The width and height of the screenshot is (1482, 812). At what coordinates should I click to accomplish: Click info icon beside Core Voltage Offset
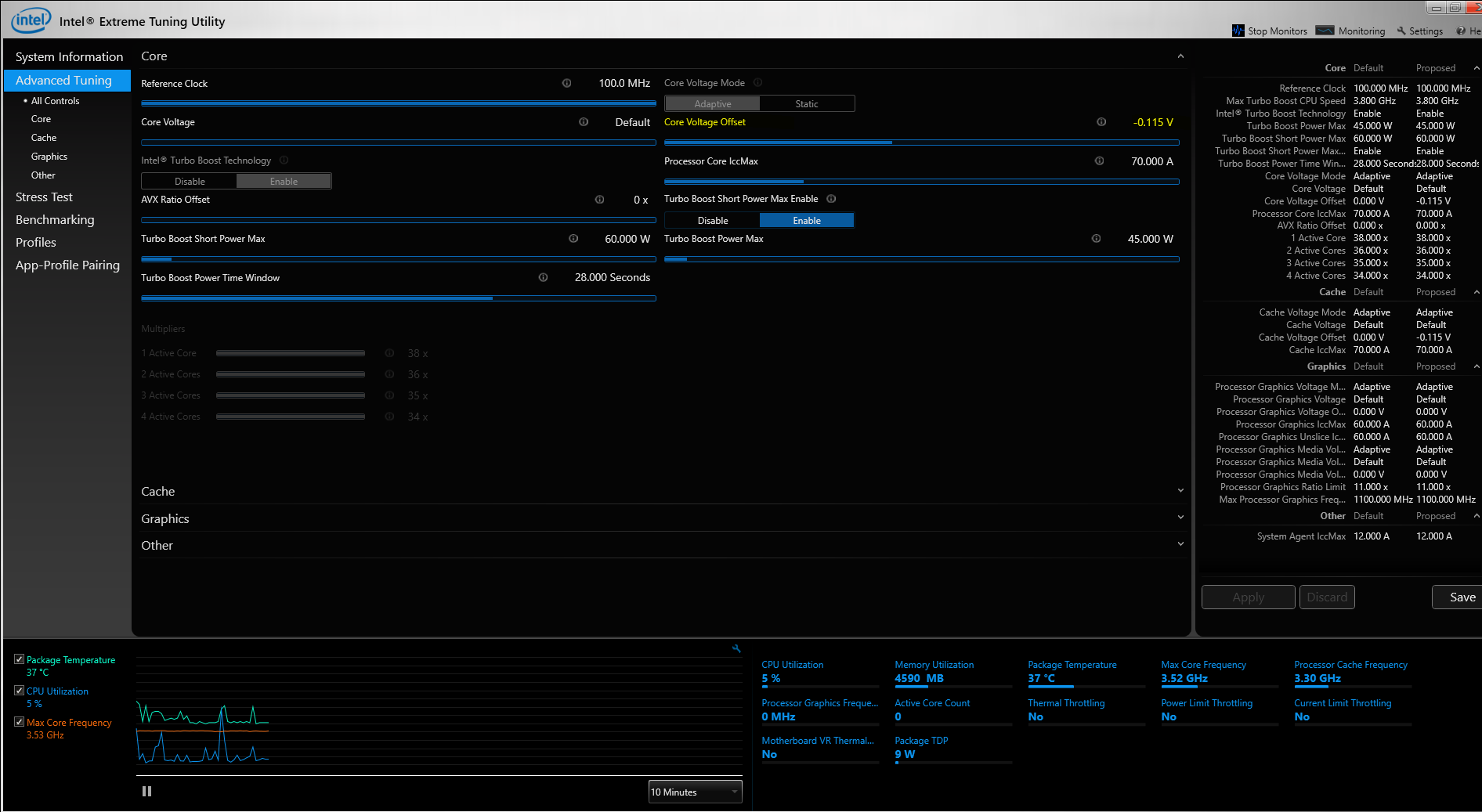pyautogui.click(x=1101, y=122)
